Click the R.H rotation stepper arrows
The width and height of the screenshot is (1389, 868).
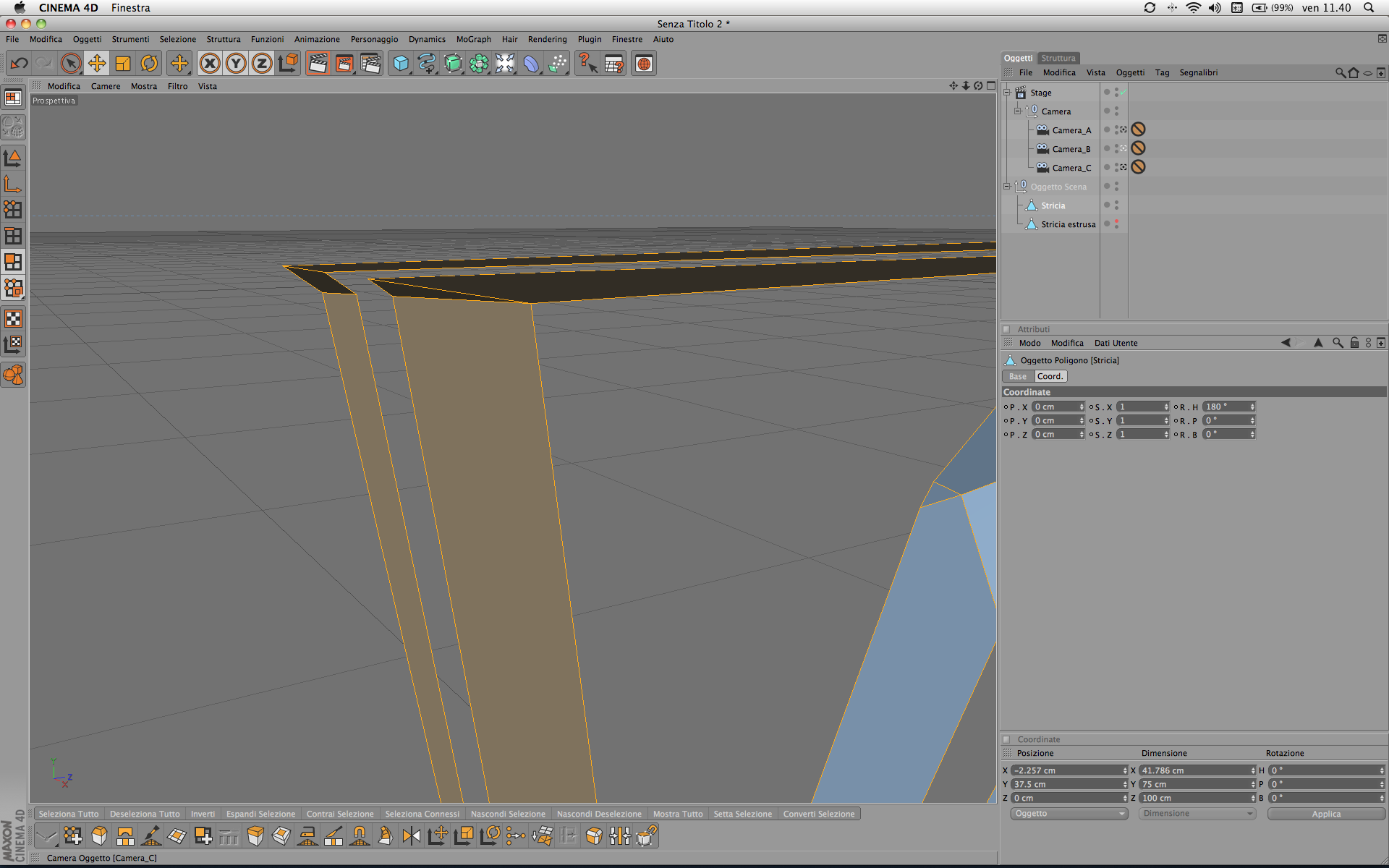pyautogui.click(x=1252, y=407)
